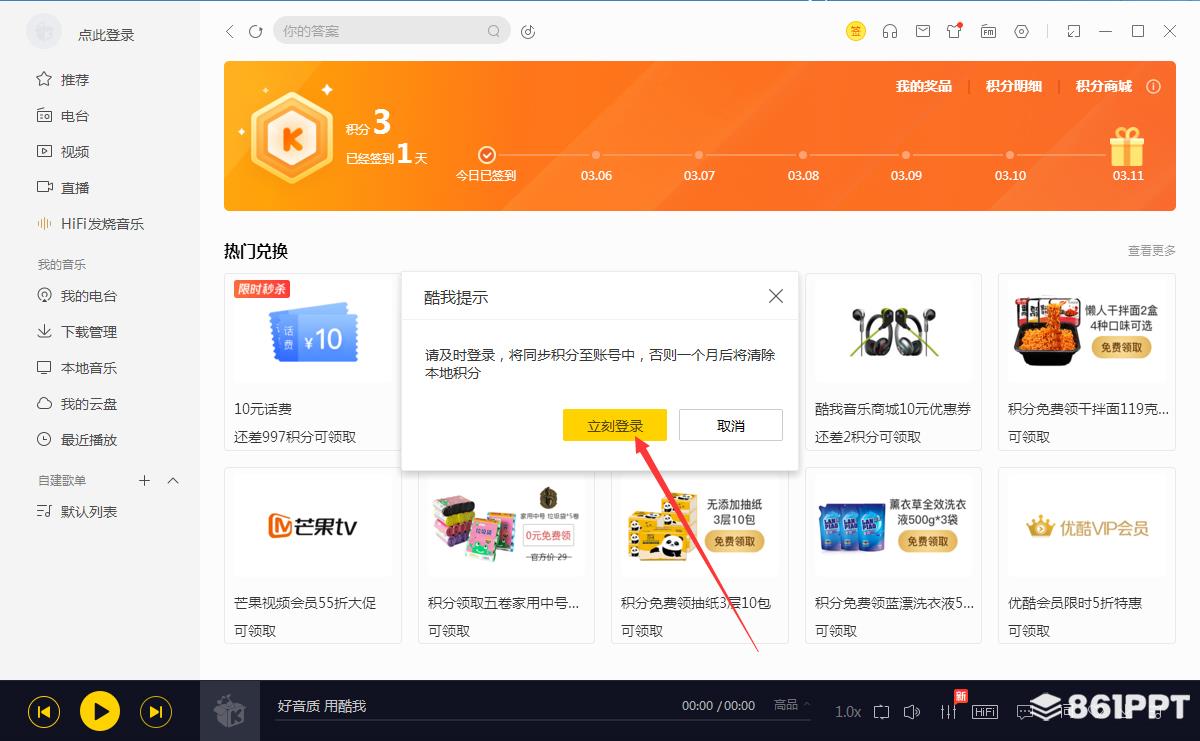The image size is (1200, 741).
Task: Open the 高品 quality dropdown
Action: coord(792,705)
